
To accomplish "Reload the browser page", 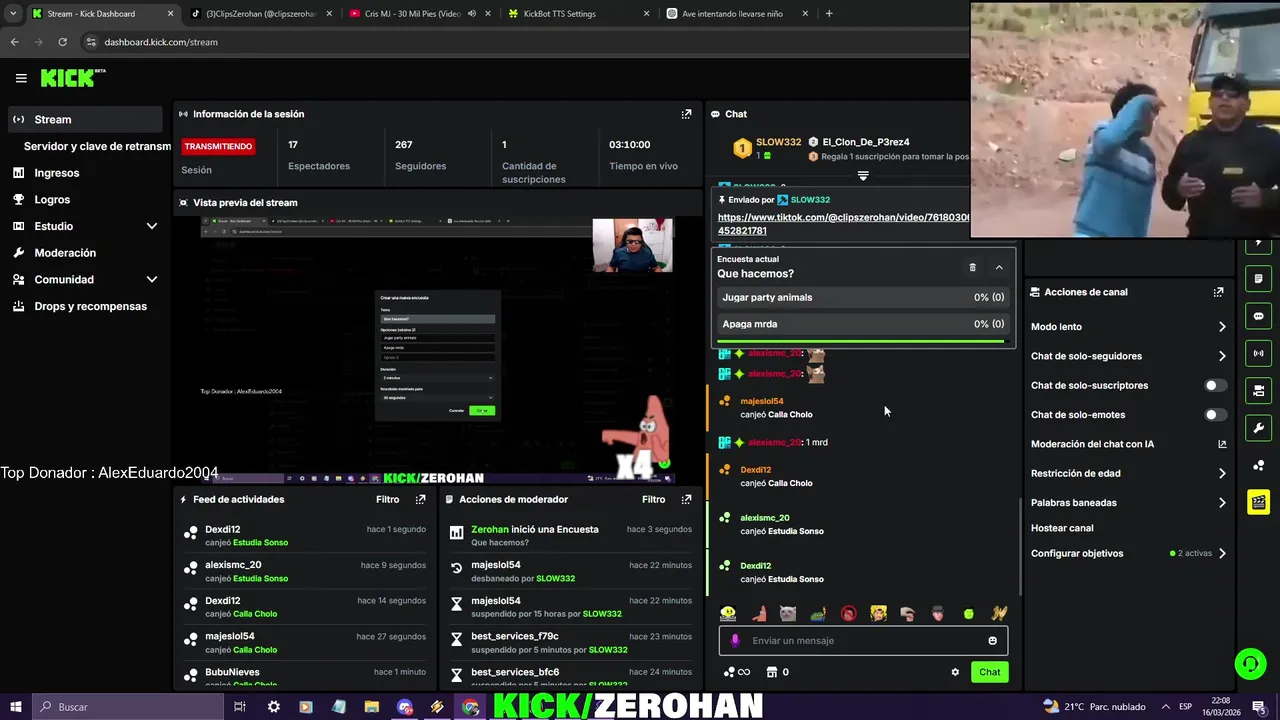I will click(x=62, y=42).
